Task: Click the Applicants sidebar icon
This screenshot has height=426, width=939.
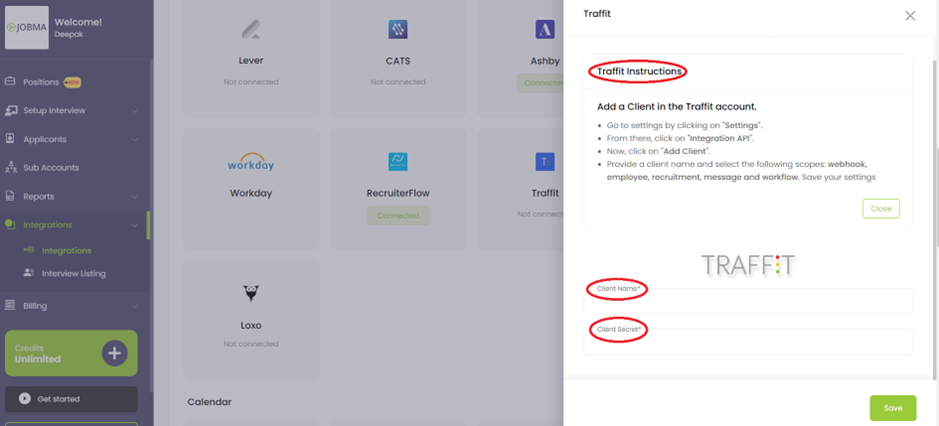Action: [10, 138]
